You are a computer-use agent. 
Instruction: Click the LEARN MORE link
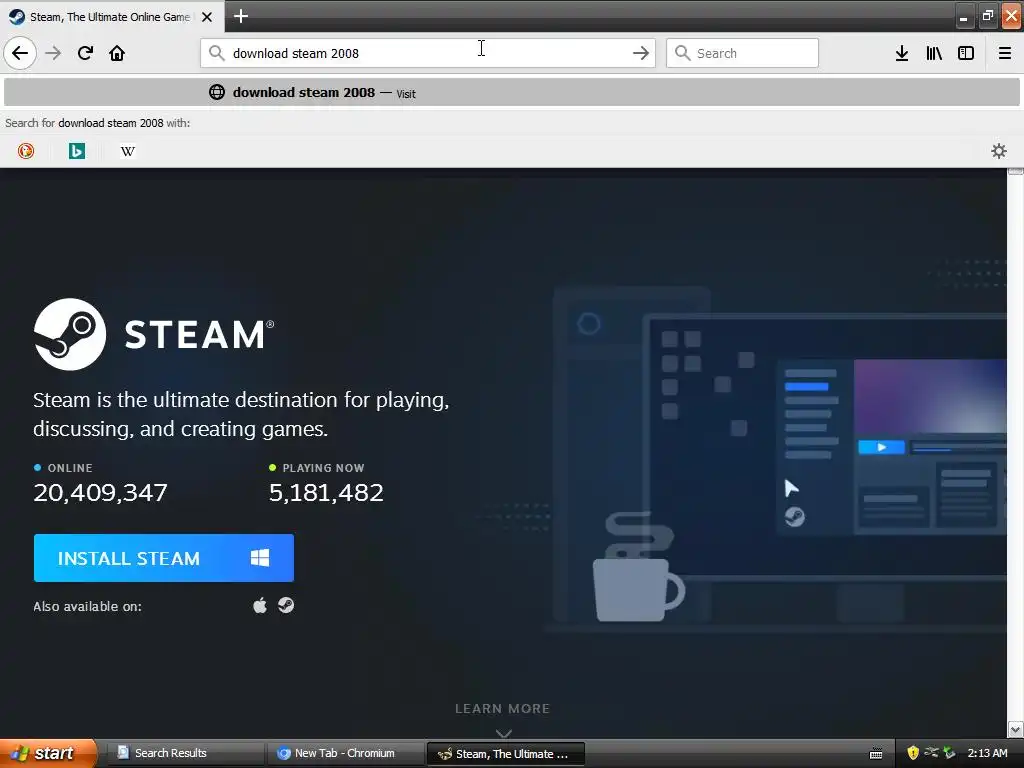(x=502, y=709)
